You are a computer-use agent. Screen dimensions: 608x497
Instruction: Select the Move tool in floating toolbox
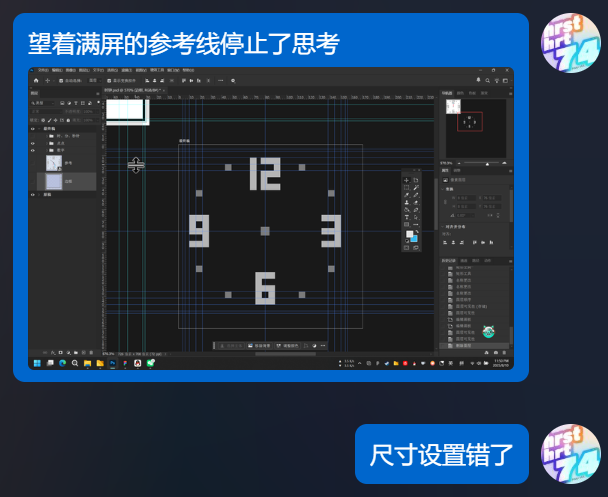pyautogui.click(x=406, y=179)
